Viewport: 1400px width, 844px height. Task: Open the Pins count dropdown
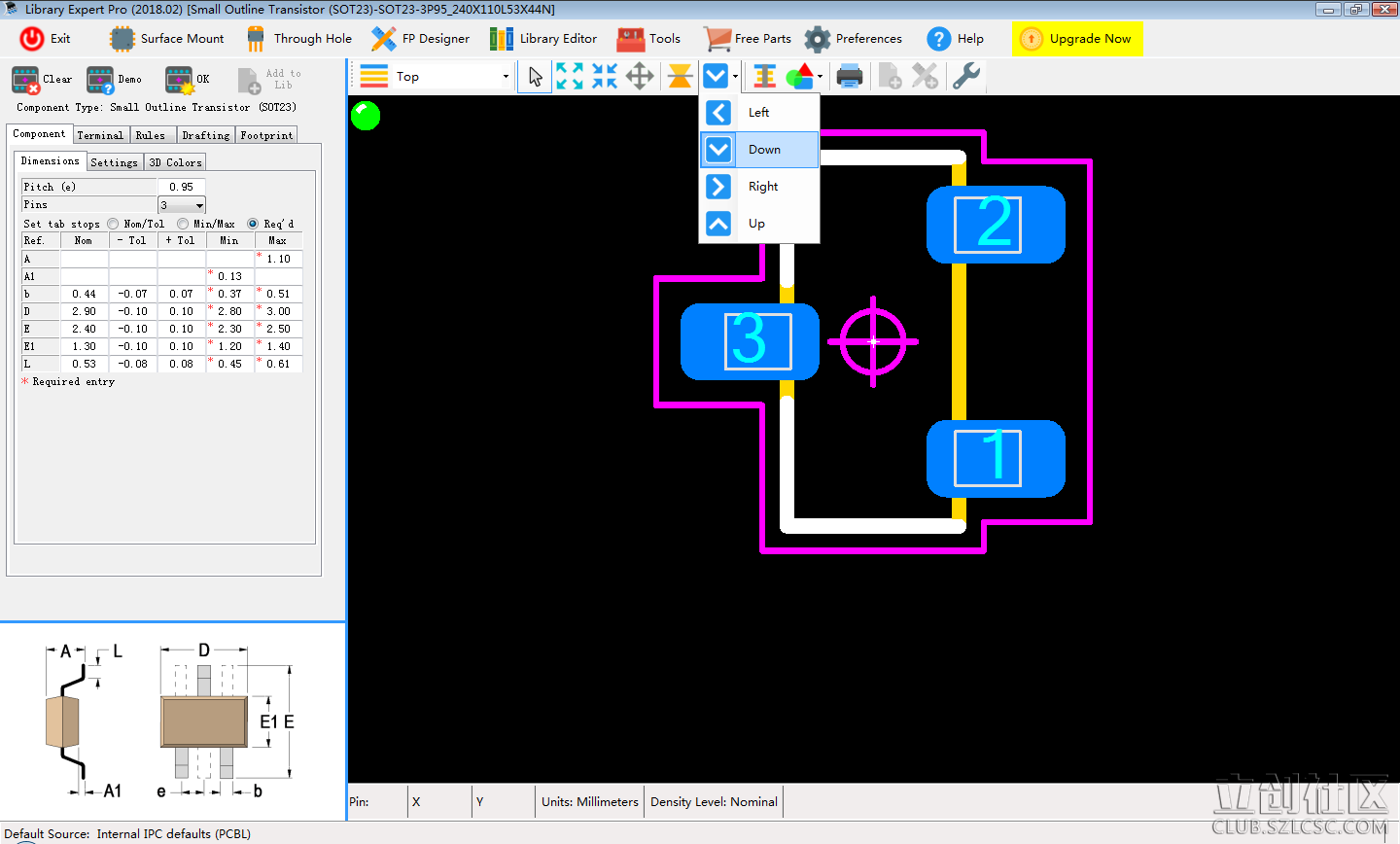[x=199, y=205]
